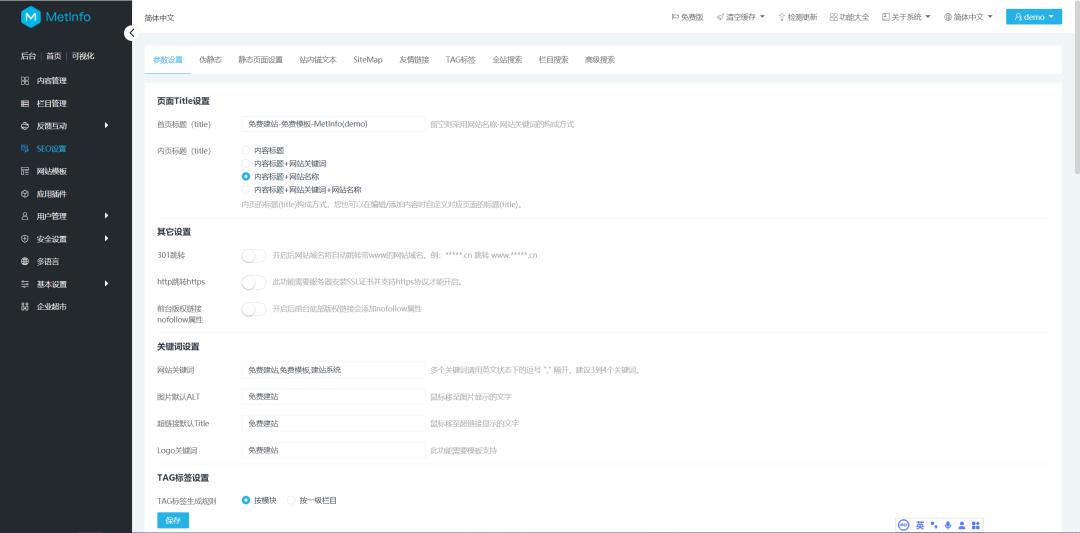
Task: Switch to the 伪静态 tab
Action: point(210,60)
